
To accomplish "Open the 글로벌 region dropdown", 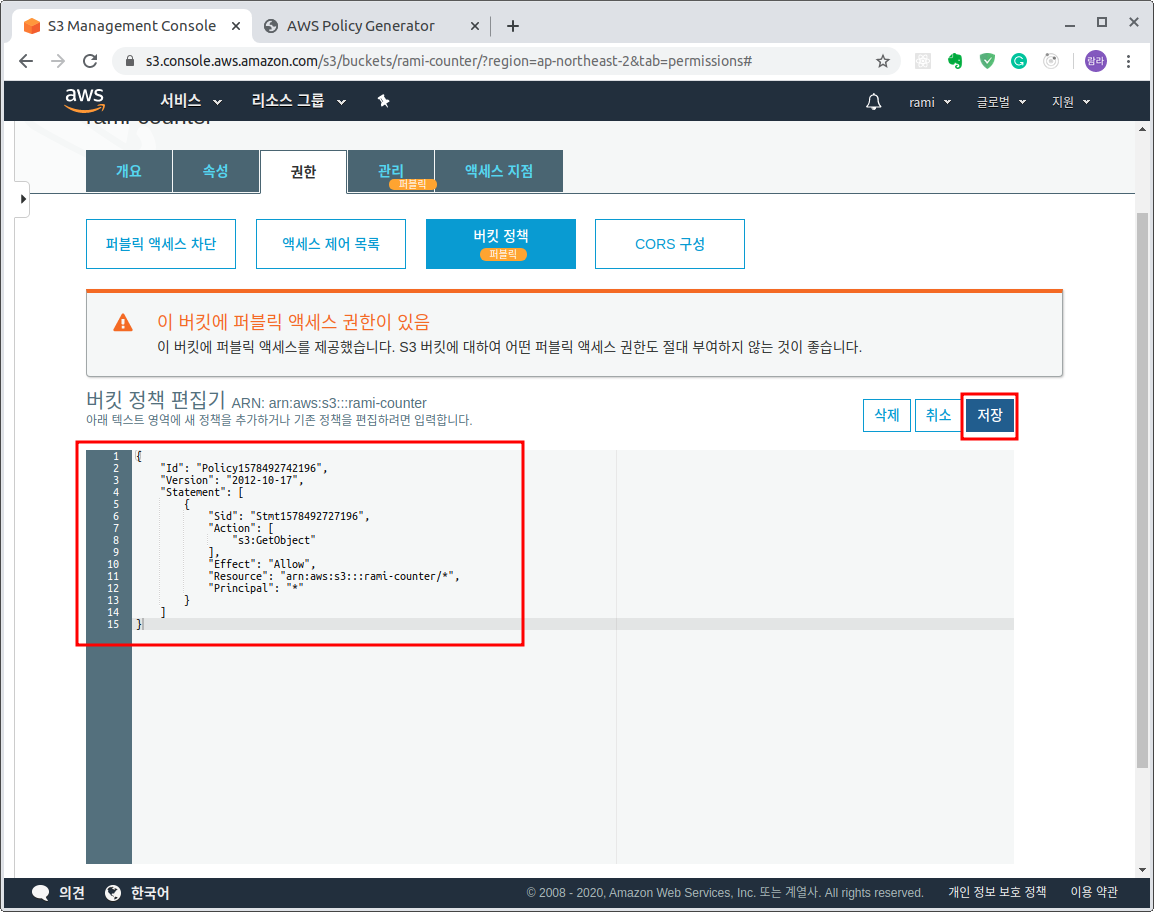I will [x=1001, y=102].
